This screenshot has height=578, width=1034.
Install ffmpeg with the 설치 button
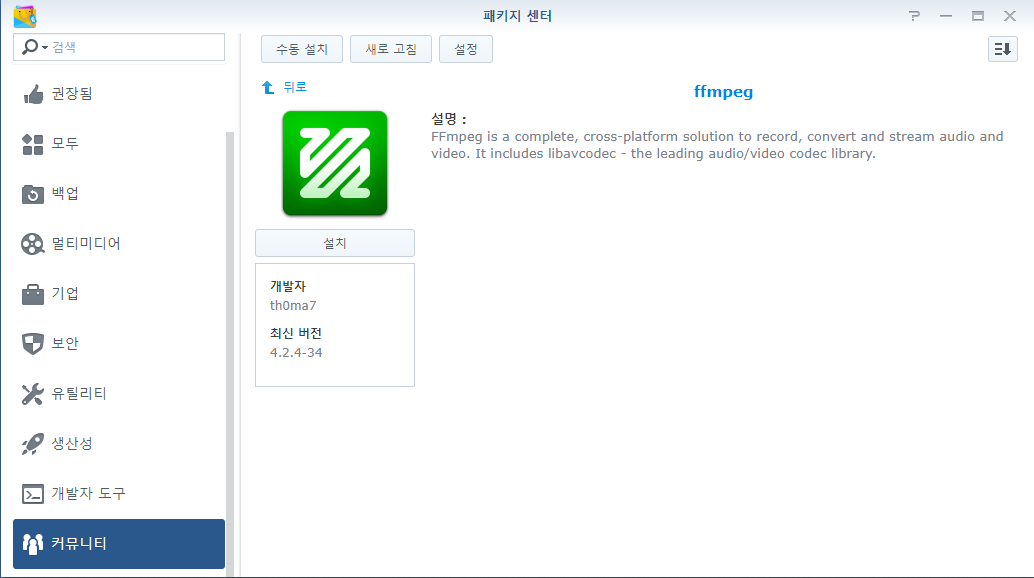click(x=335, y=243)
